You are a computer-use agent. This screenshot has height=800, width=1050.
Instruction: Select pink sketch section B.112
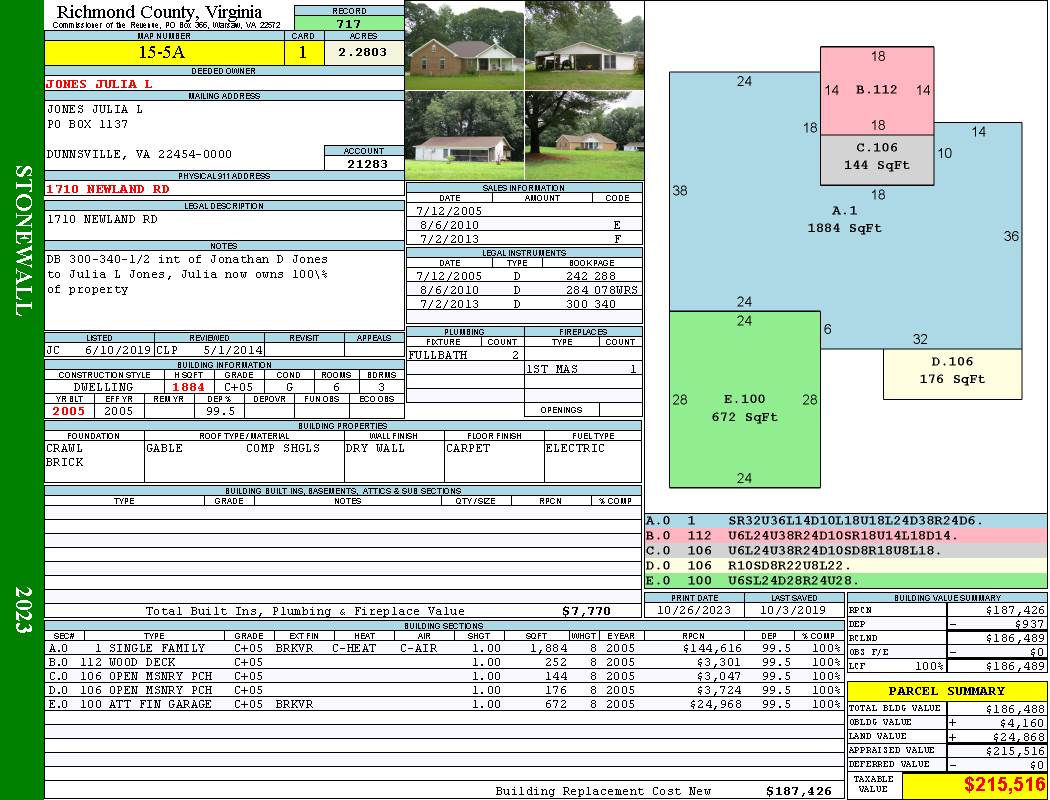point(877,90)
